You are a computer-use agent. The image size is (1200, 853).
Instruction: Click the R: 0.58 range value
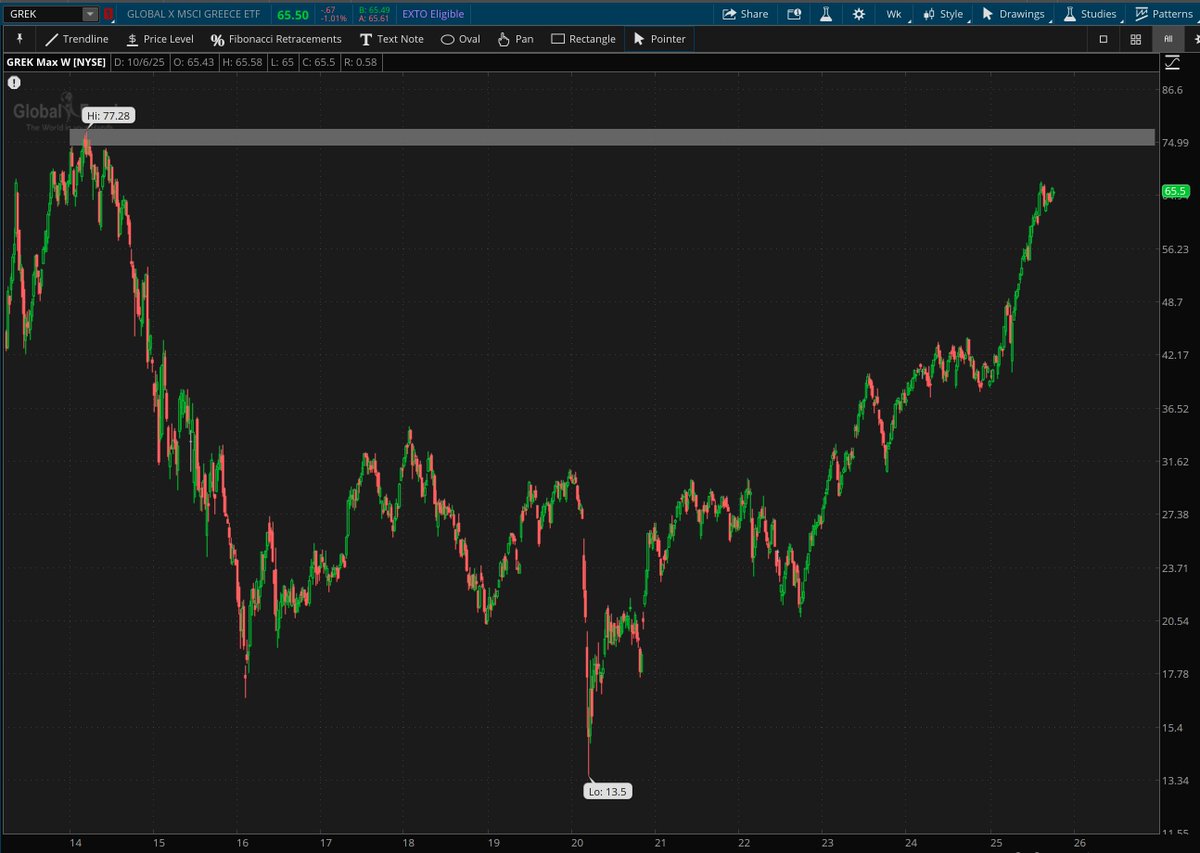pos(360,63)
